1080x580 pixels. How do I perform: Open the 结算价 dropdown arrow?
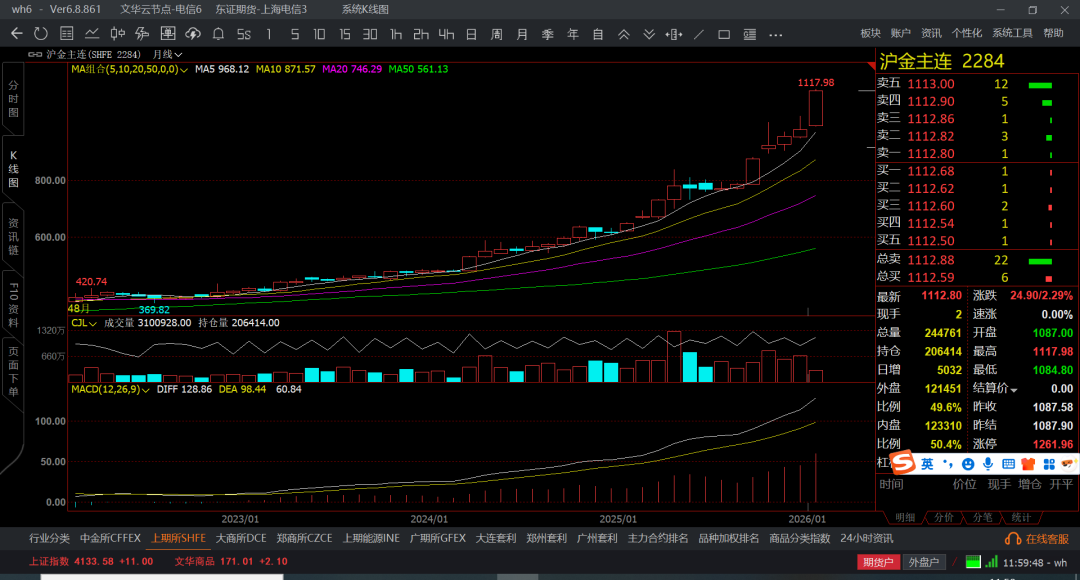click(x=1014, y=389)
